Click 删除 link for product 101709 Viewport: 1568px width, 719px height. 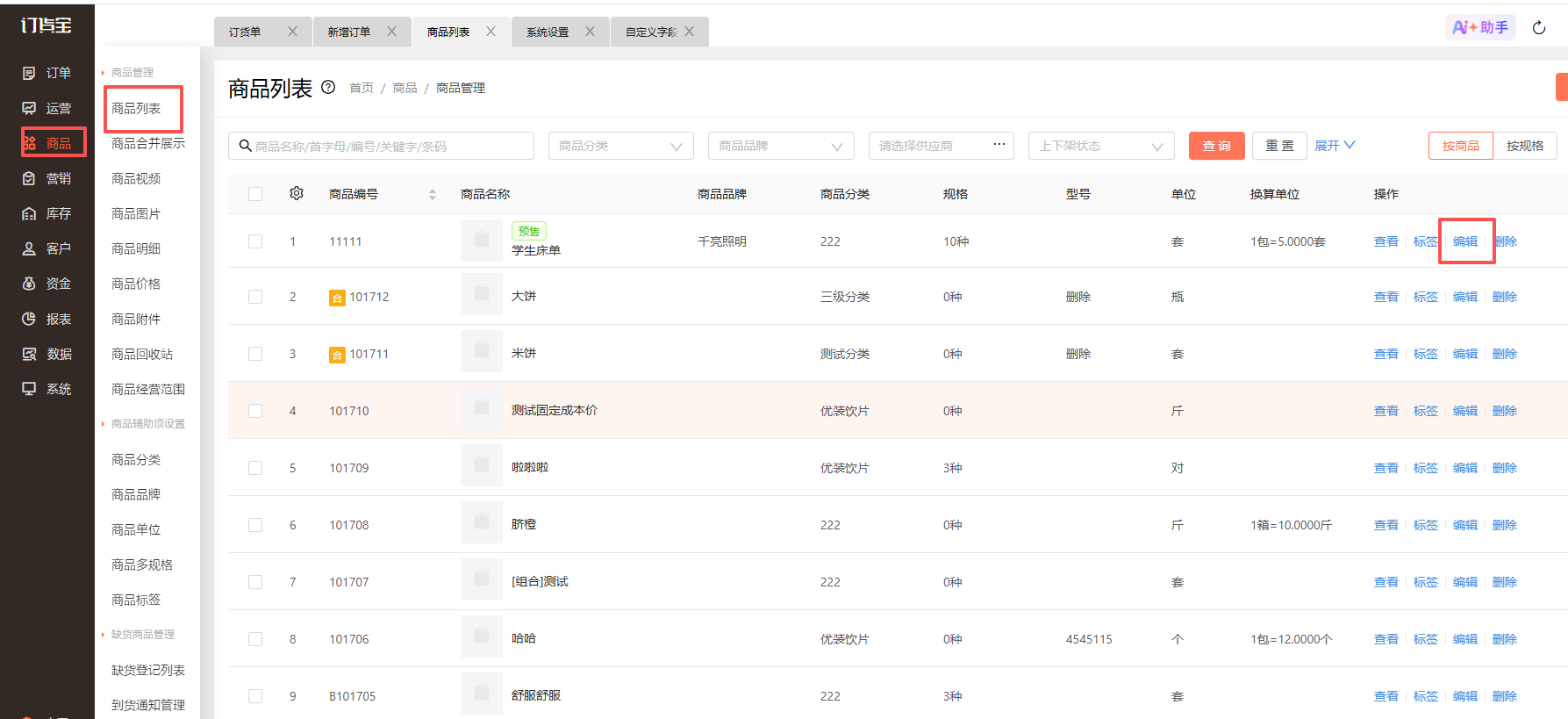pyautogui.click(x=1505, y=468)
